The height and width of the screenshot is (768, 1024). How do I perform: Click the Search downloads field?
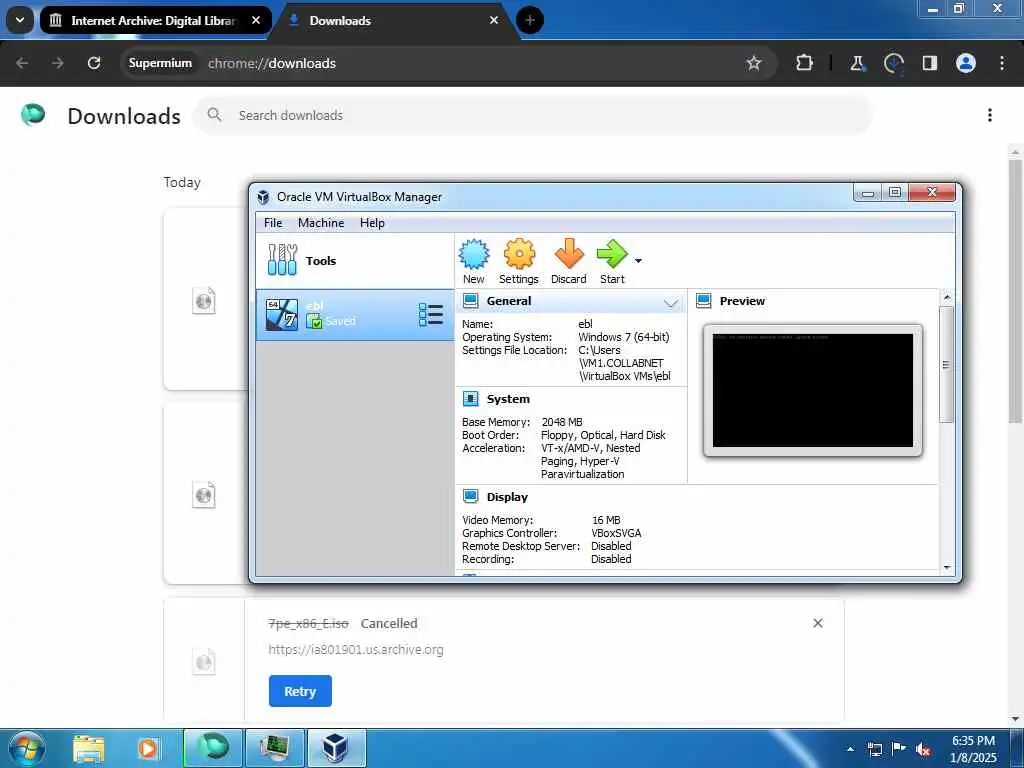coord(533,116)
